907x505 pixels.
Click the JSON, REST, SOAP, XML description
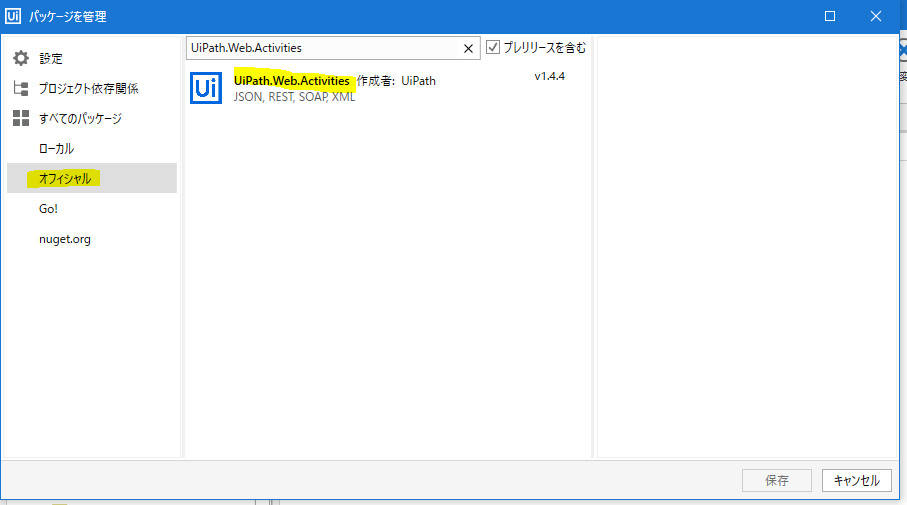tap(294, 97)
